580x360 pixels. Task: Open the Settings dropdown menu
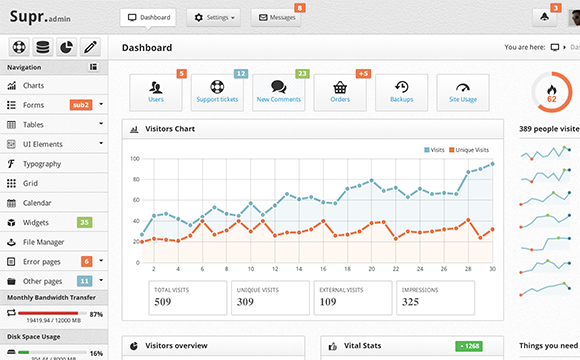pyautogui.click(x=213, y=17)
